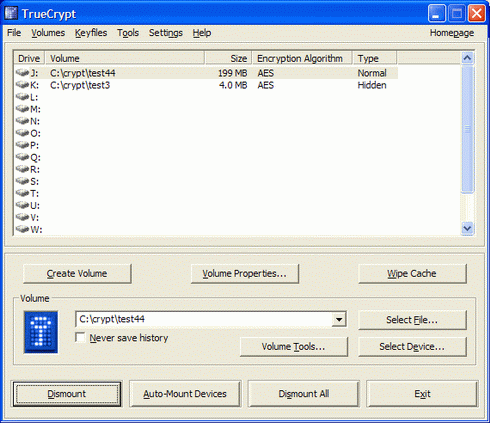This screenshot has height=423, width=490.
Task: Choose the P: drive slot icon
Action: pyautogui.click(x=22, y=145)
